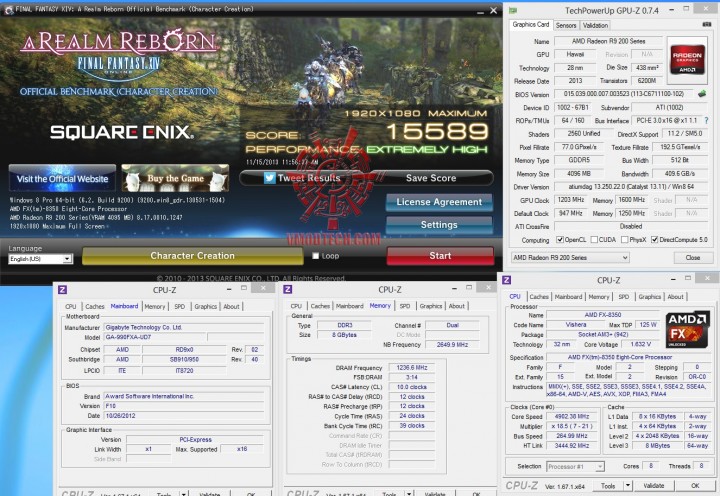Click the Close button in GPU-Z
Viewport: 720px width, 496px height.
click(x=692, y=258)
